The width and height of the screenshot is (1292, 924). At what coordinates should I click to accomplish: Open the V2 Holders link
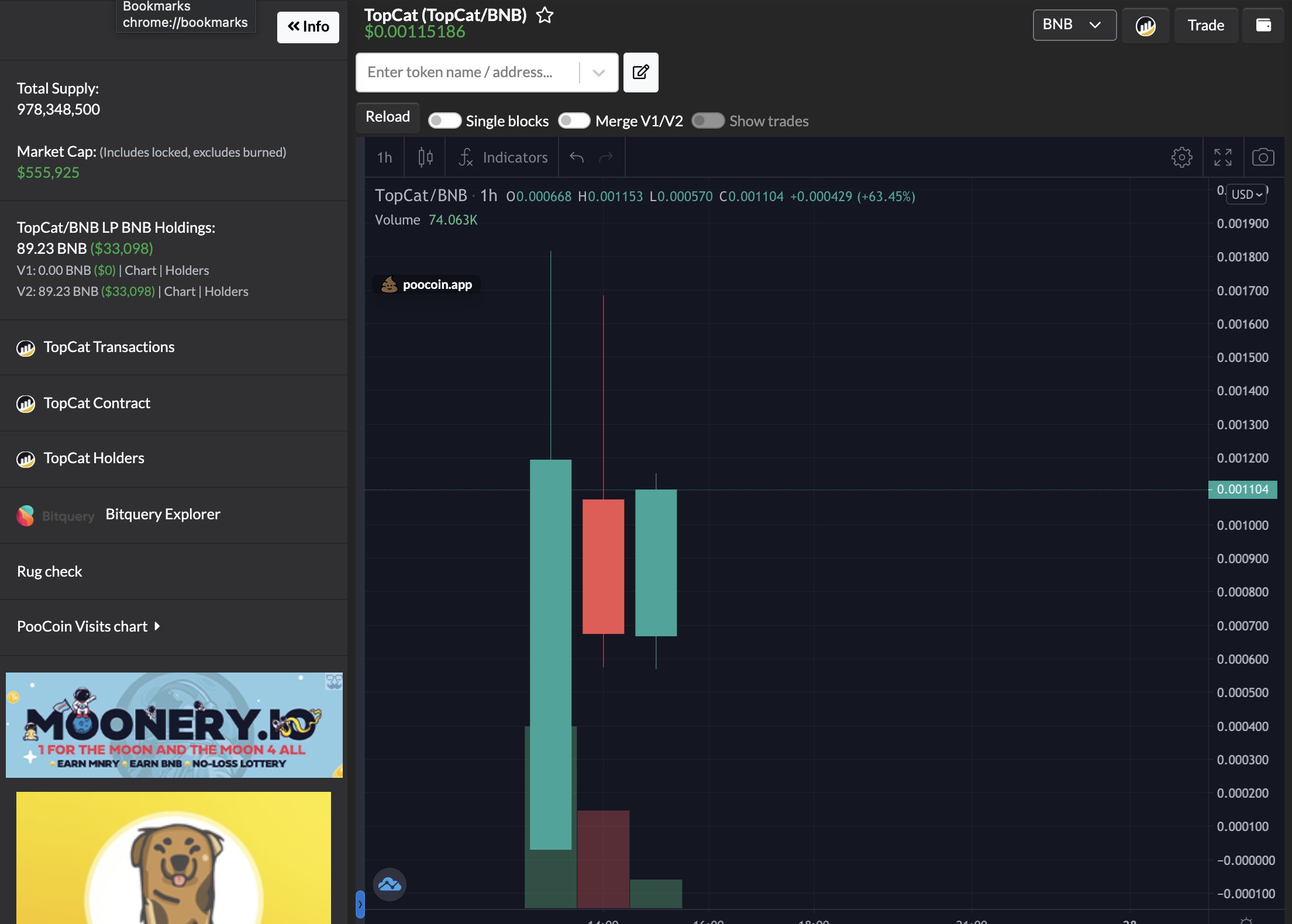(226, 291)
